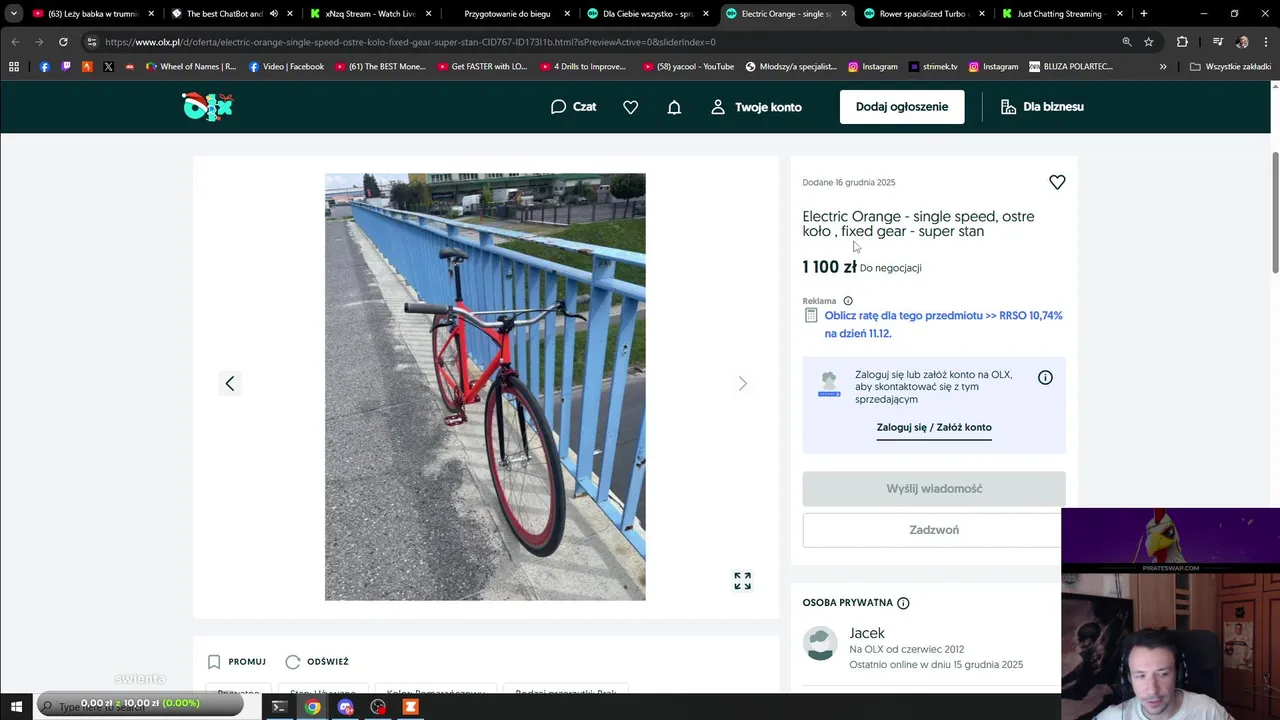Click the Reklama info icon

point(848,301)
